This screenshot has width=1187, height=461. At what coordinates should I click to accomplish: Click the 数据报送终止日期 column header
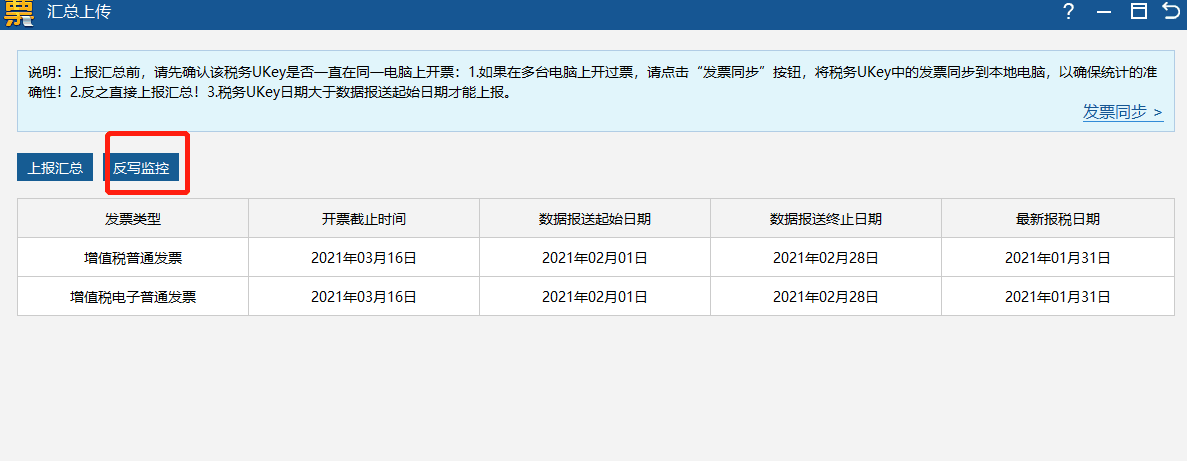[826, 219]
